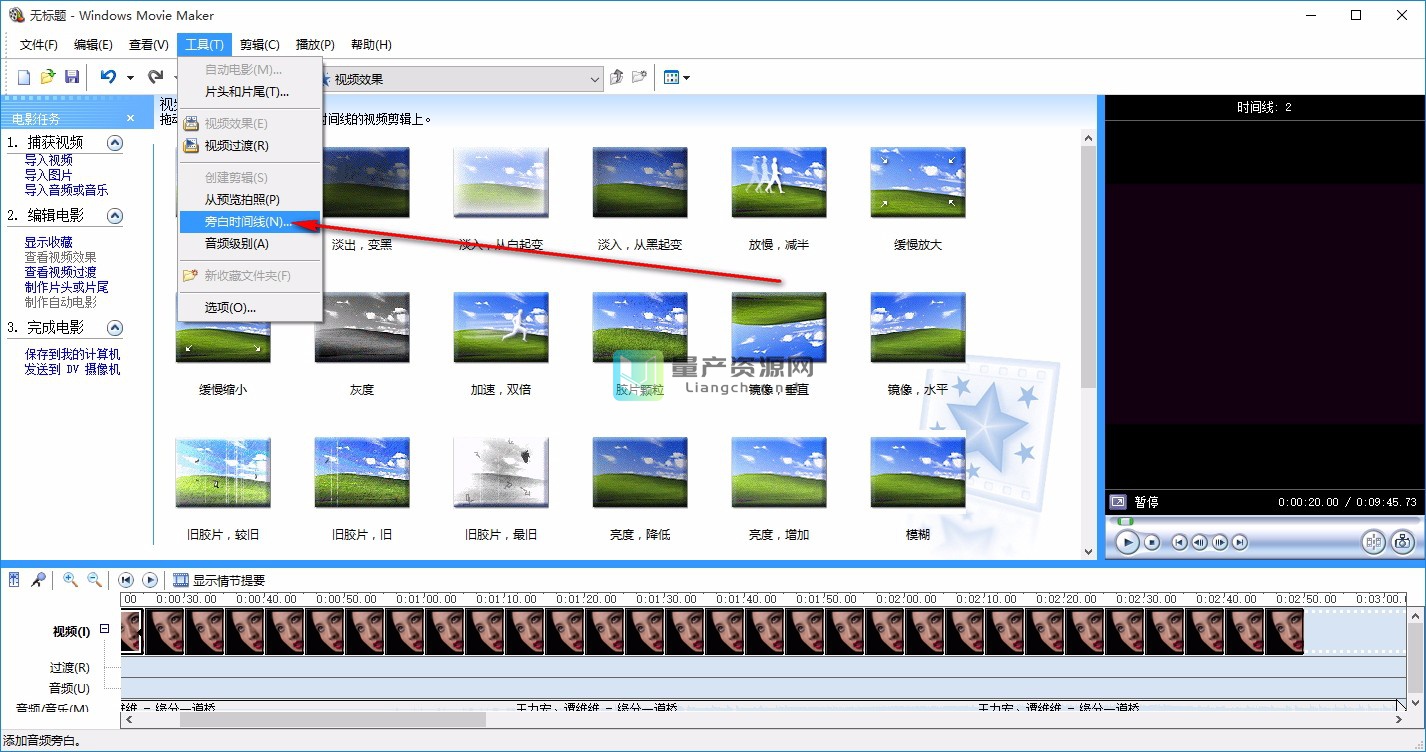Click the monitor Back to start button
Screen dimensions: 1426x752
1180,542
